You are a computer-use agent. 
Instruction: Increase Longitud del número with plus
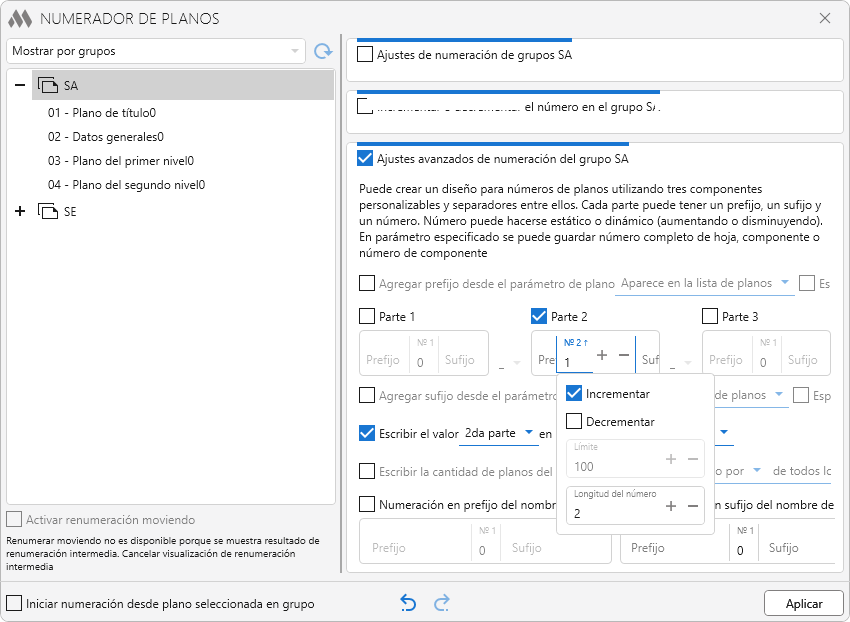pyautogui.click(x=671, y=506)
